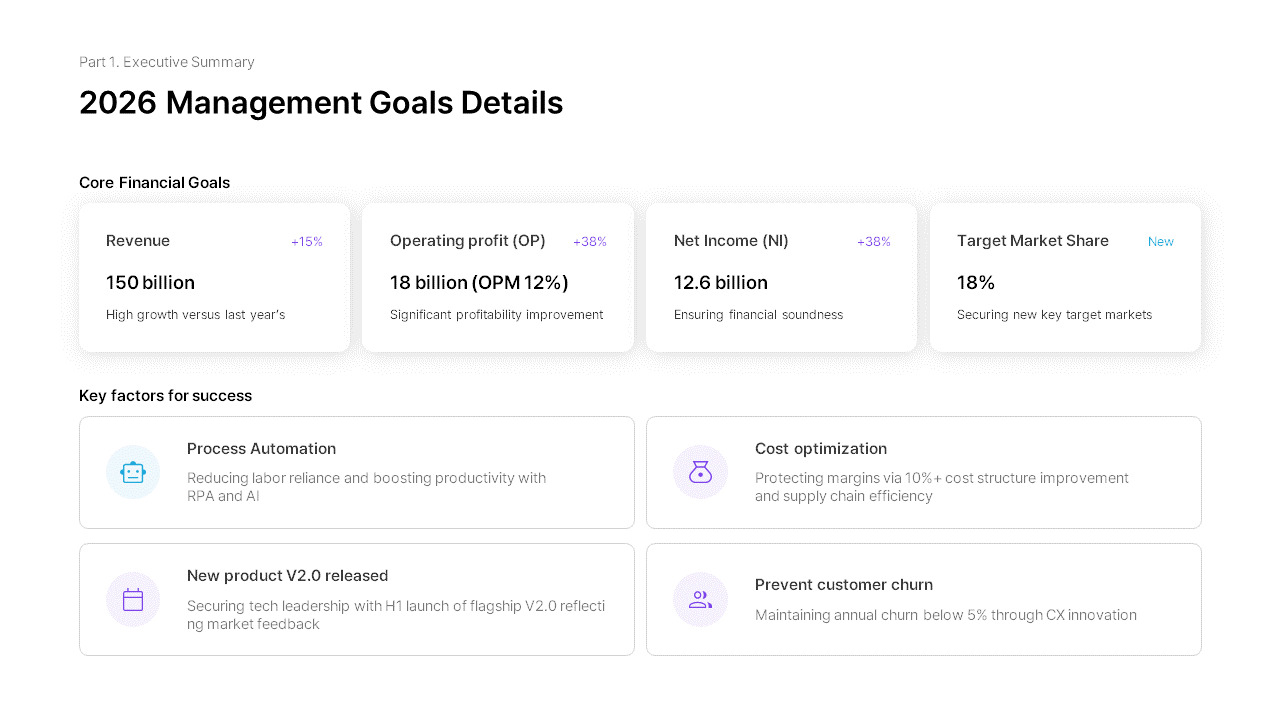Click the Prevent customer churn title

point(843,585)
